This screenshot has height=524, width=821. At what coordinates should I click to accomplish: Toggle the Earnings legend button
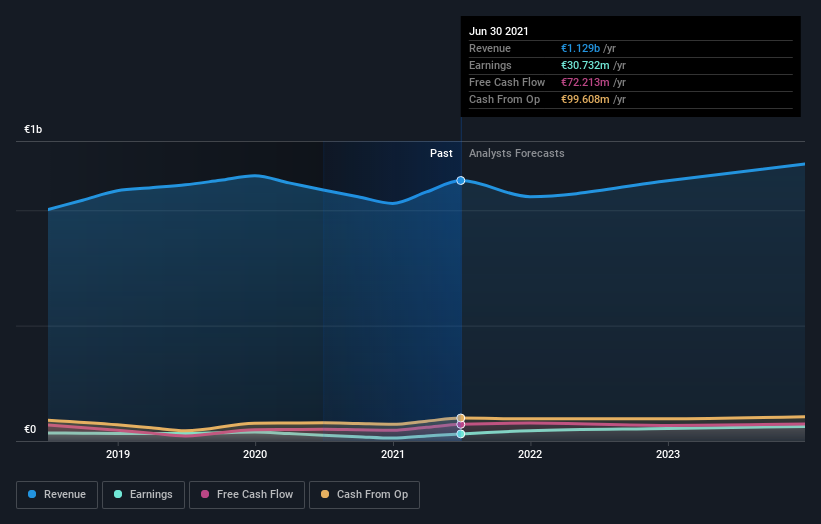(143, 495)
